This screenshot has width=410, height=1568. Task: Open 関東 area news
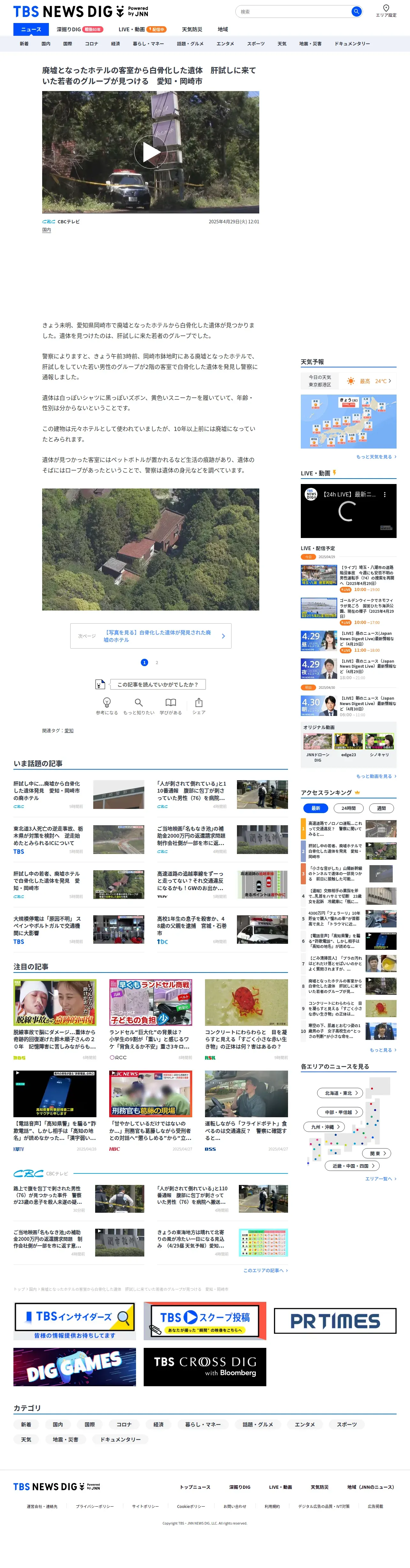(376, 1154)
